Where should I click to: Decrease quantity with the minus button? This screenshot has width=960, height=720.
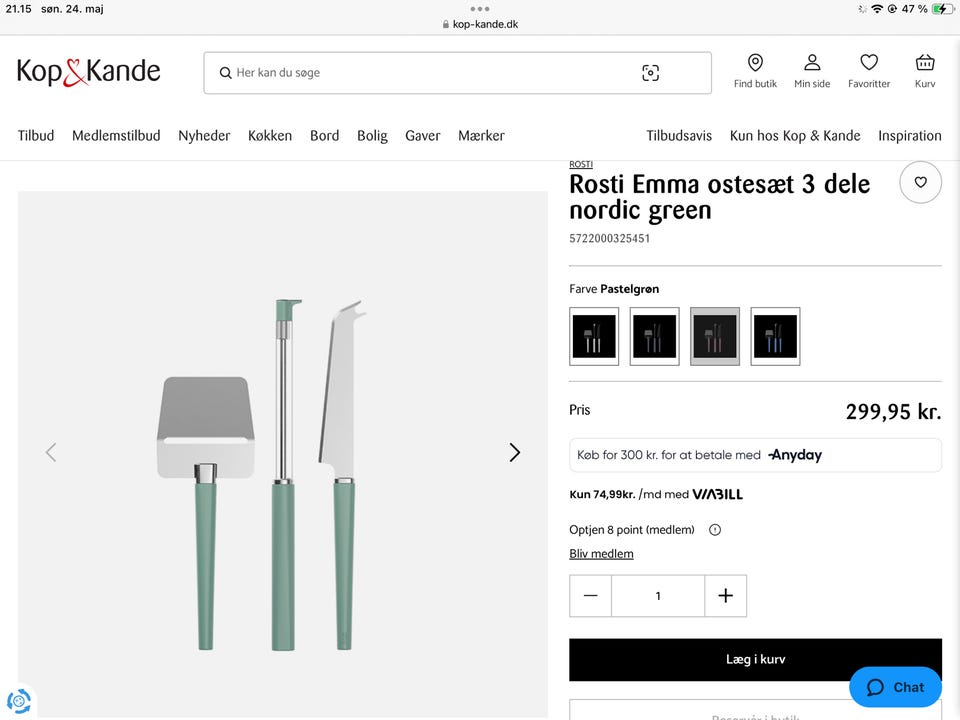pos(590,596)
